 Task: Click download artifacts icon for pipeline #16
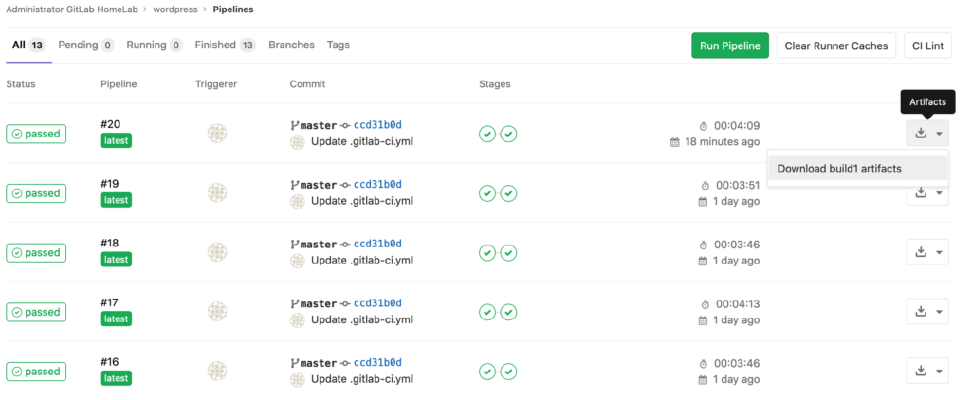click(921, 370)
